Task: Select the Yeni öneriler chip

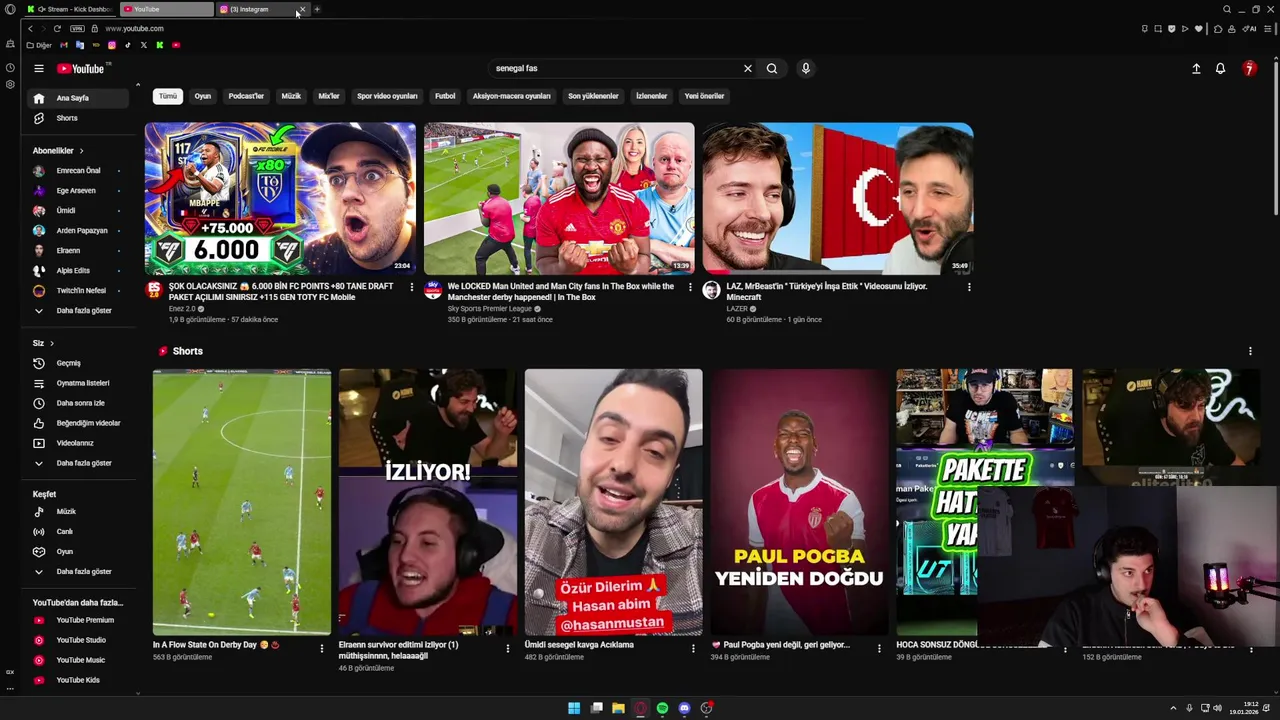Action: (704, 96)
